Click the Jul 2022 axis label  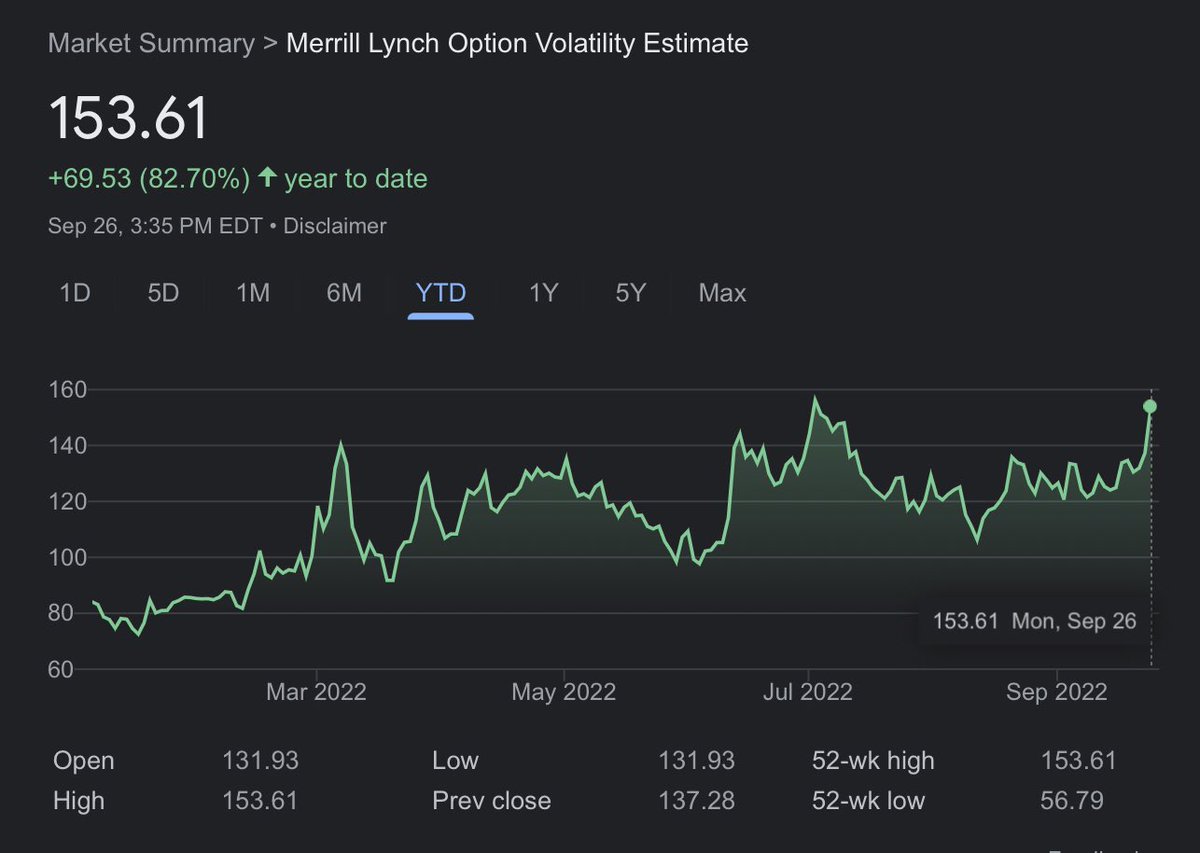pyautogui.click(x=807, y=692)
